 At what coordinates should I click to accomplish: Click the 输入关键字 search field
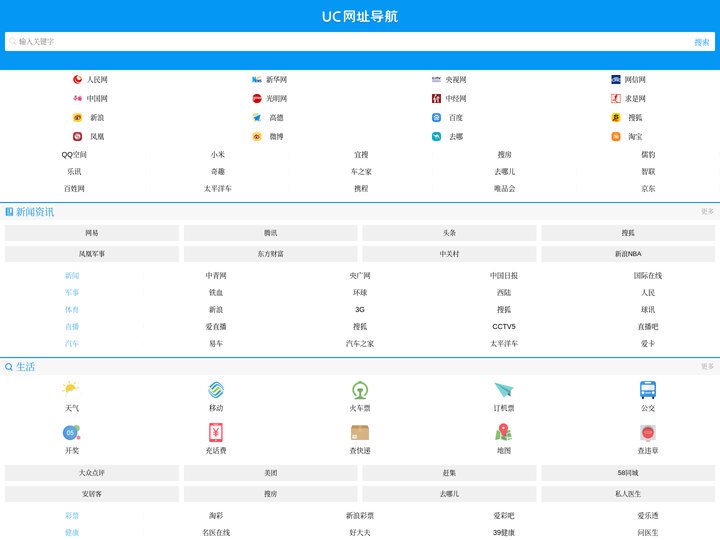[349, 41]
